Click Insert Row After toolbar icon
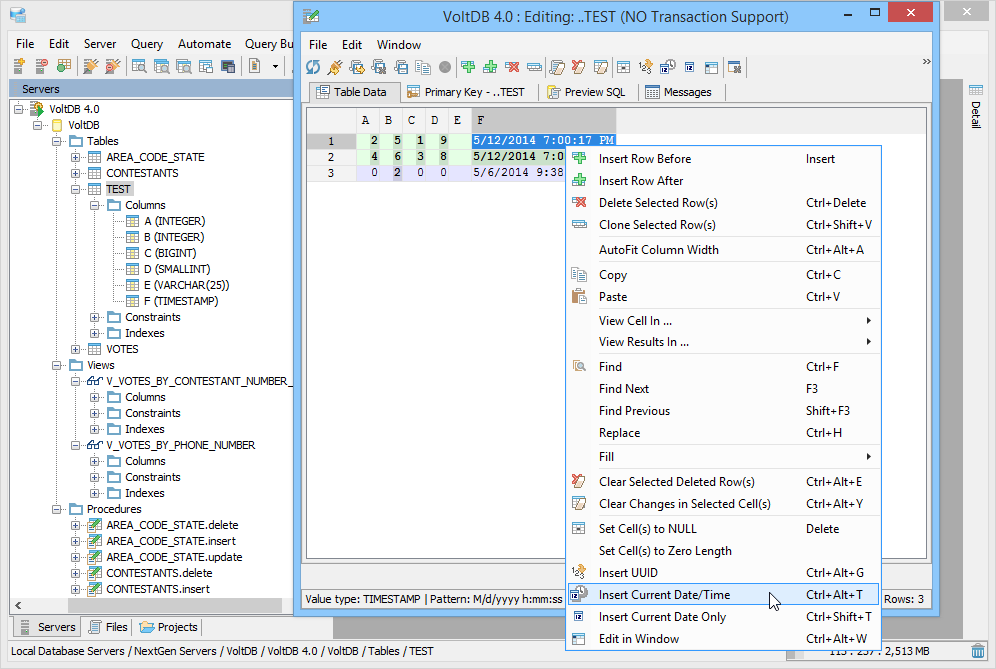The image size is (996, 669). pos(490,67)
